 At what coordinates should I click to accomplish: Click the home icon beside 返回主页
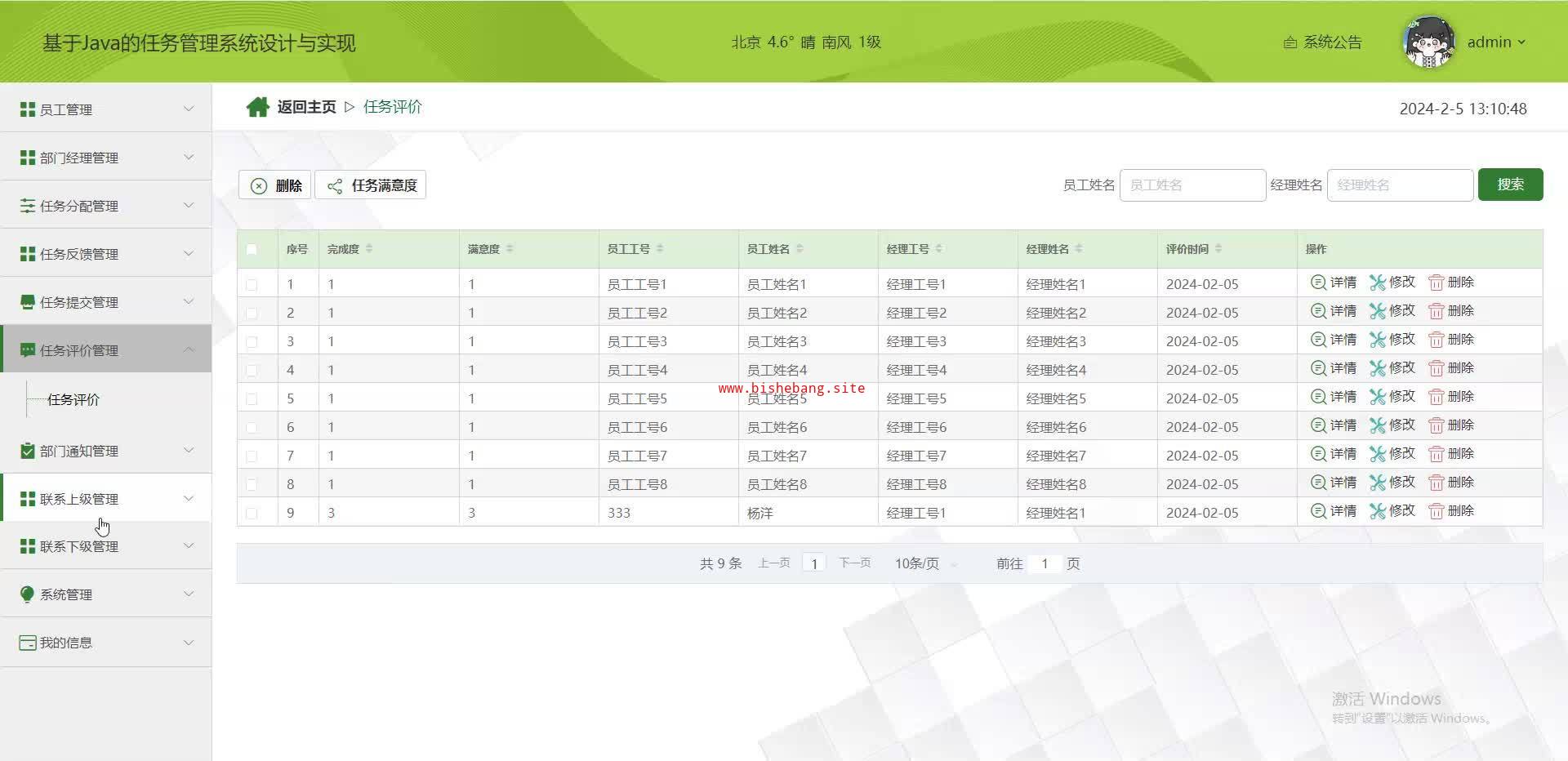258,107
